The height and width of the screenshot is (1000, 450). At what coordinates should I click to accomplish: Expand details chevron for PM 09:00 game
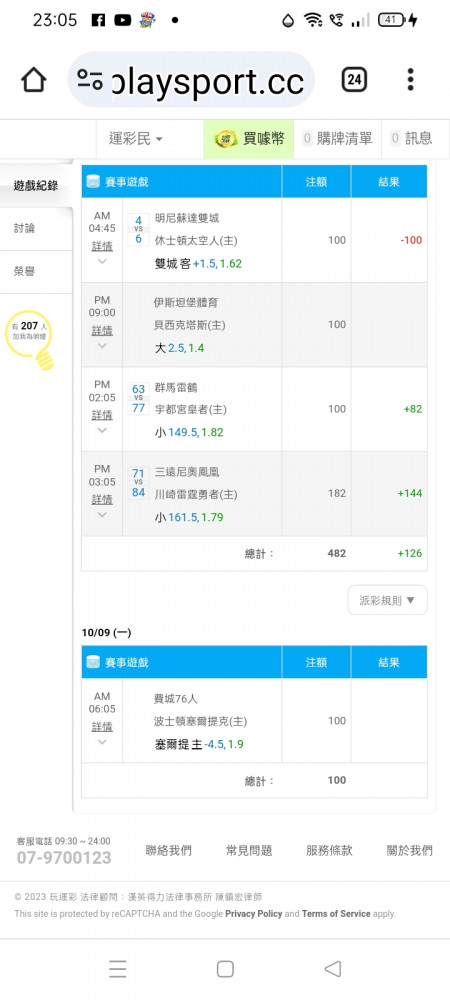click(102, 346)
